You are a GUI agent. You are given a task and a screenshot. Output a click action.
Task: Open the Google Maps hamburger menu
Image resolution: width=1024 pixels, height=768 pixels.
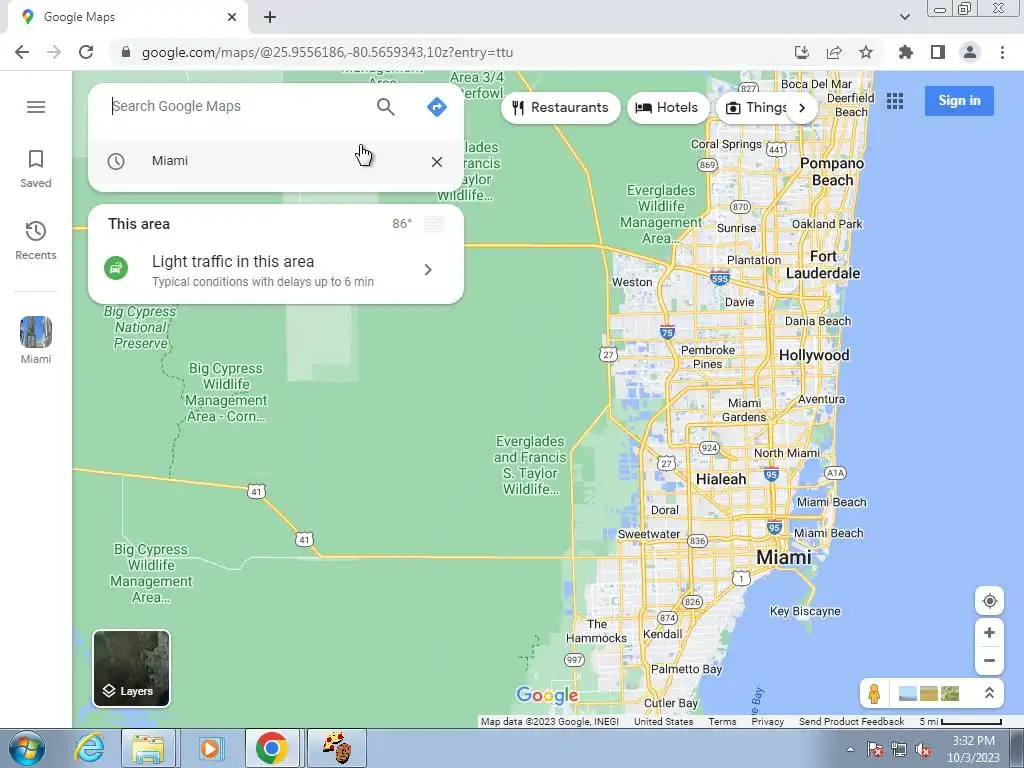point(36,106)
